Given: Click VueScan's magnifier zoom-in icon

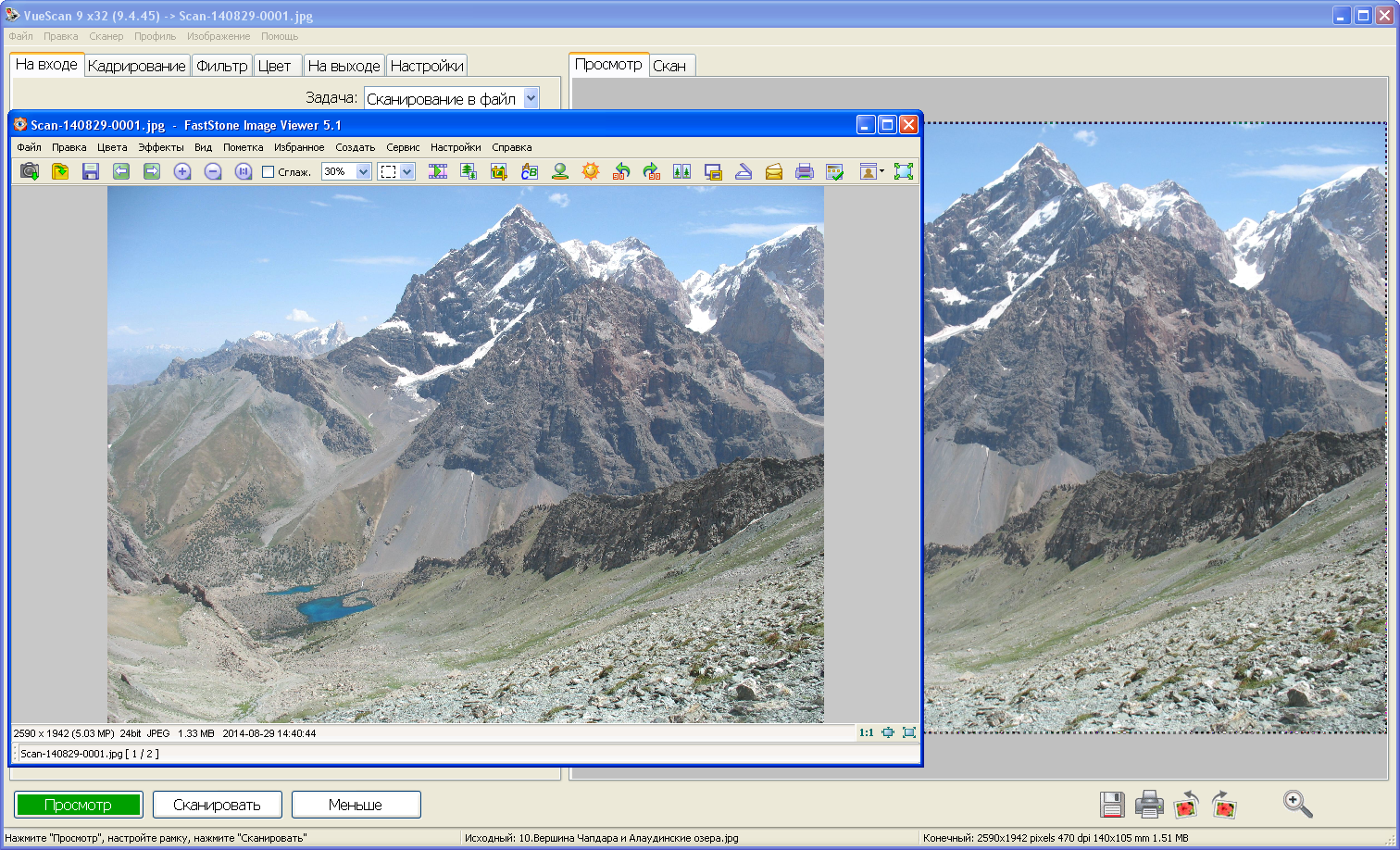Looking at the screenshot, I should 1297,804.
